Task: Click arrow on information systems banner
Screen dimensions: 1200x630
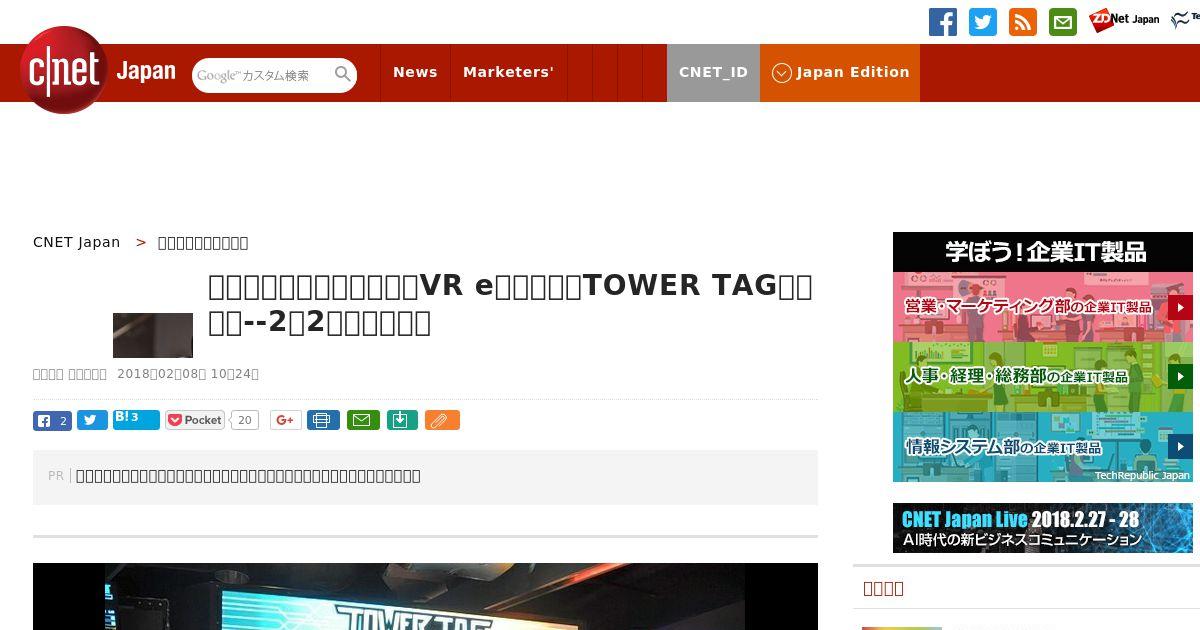Action: click(1180, 447)
